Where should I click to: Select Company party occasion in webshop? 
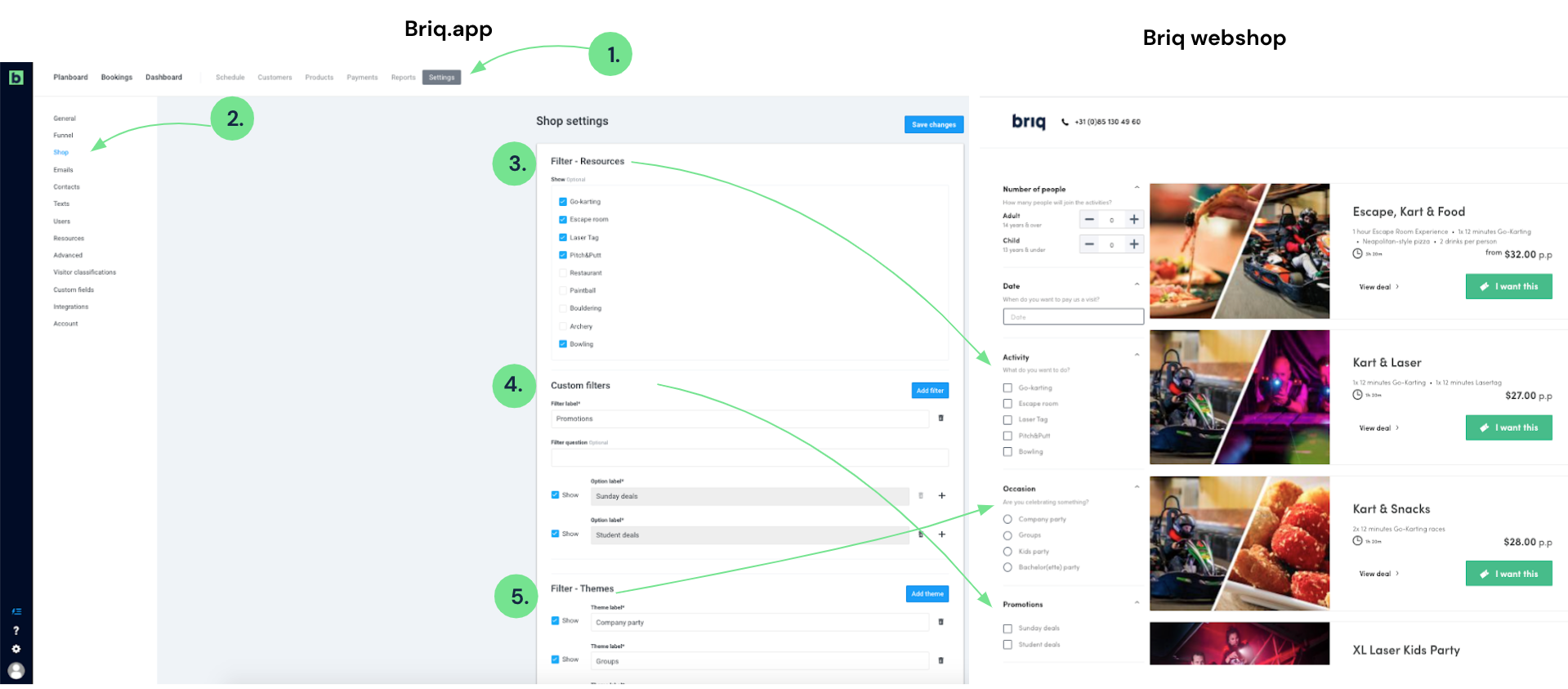(1007, 519)
